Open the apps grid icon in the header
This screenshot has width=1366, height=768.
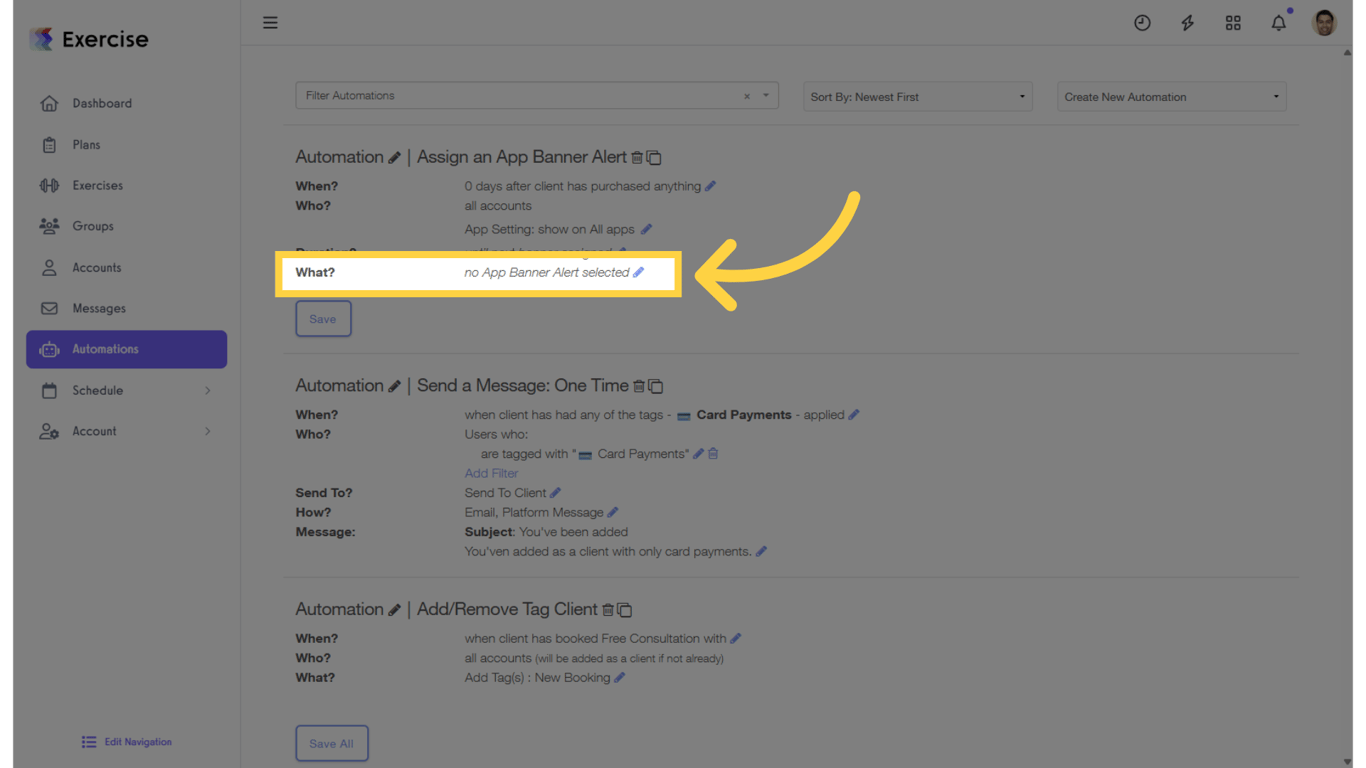coord(1233,22)
